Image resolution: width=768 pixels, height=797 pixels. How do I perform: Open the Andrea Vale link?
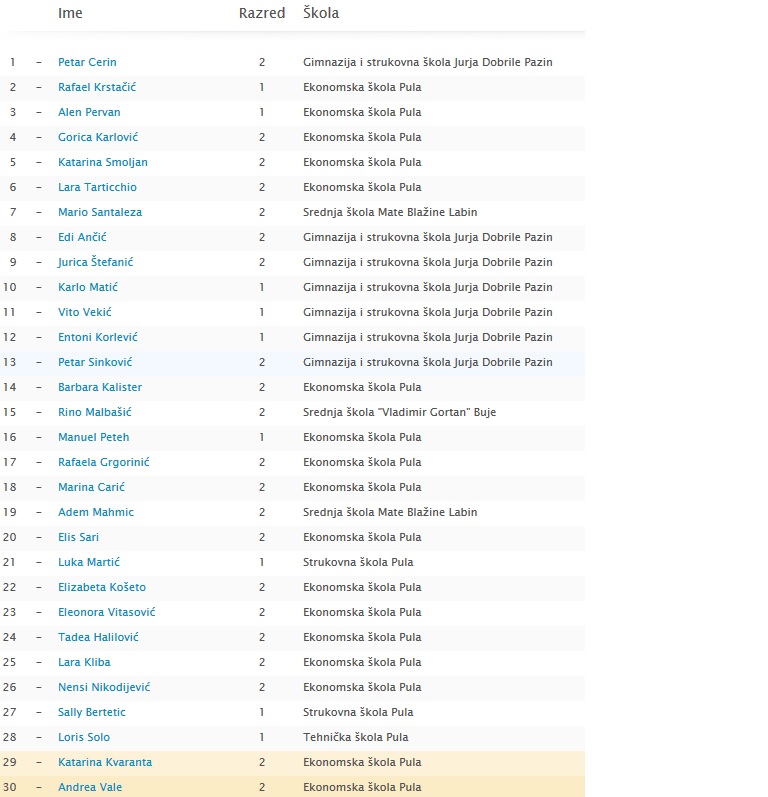(90, 787)
